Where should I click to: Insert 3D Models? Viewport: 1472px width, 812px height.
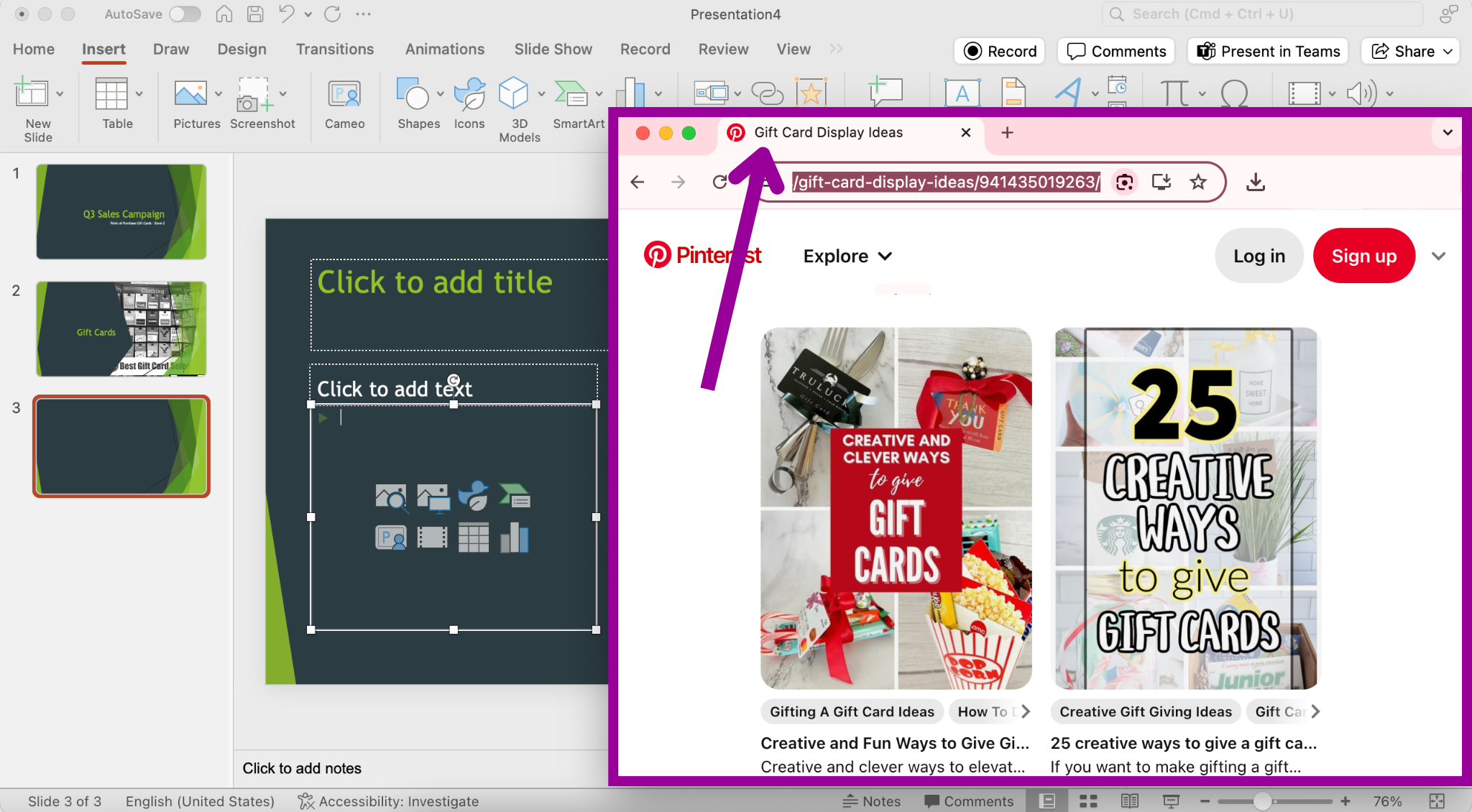click(514, 93)
